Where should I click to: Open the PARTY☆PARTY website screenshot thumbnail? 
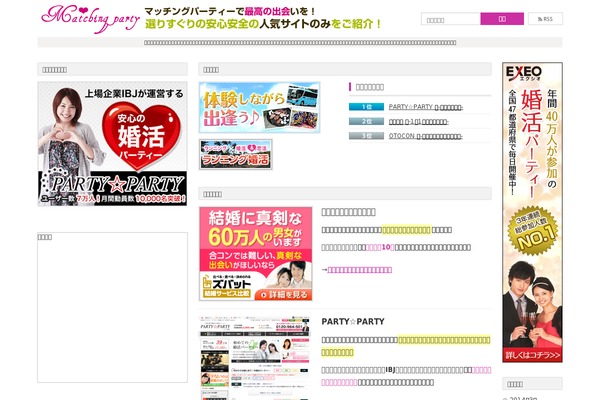pyautogui.click(x=254, y=358)
